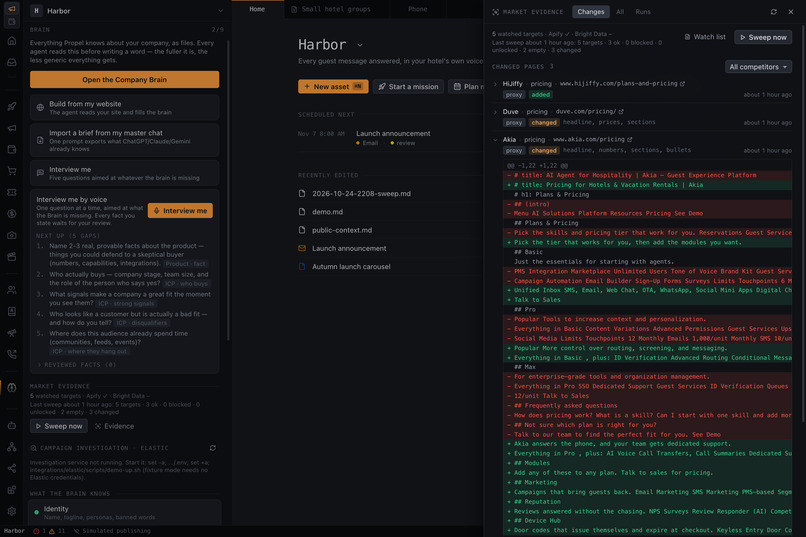The height and width of the screenshot is (537, 806).
Task: Refresh the Market Evidence panel
Action: 773,12
